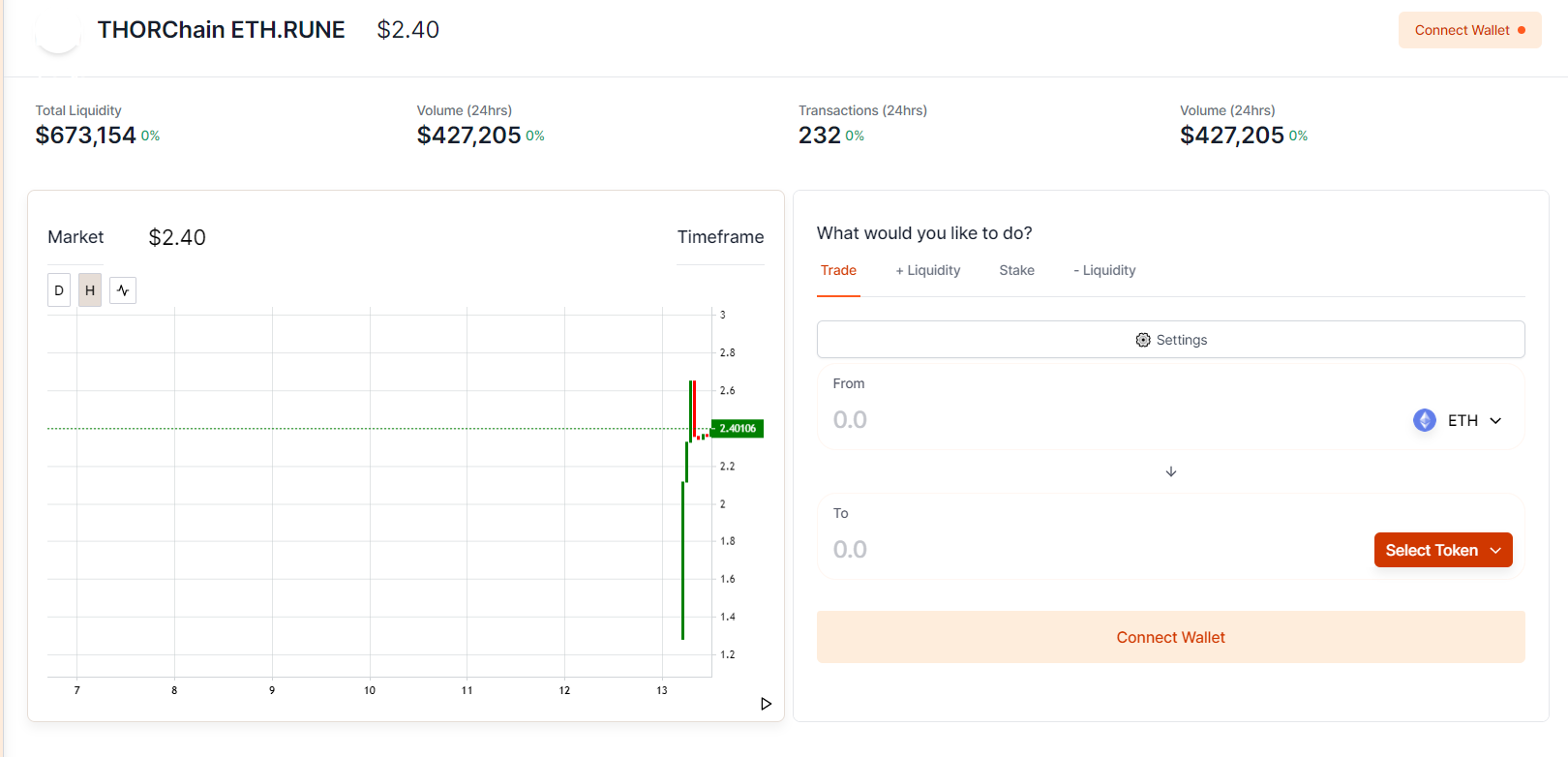Click the token logo beside THORChain ETH.RUNE

pyautogui.click(x=58, y=31)
